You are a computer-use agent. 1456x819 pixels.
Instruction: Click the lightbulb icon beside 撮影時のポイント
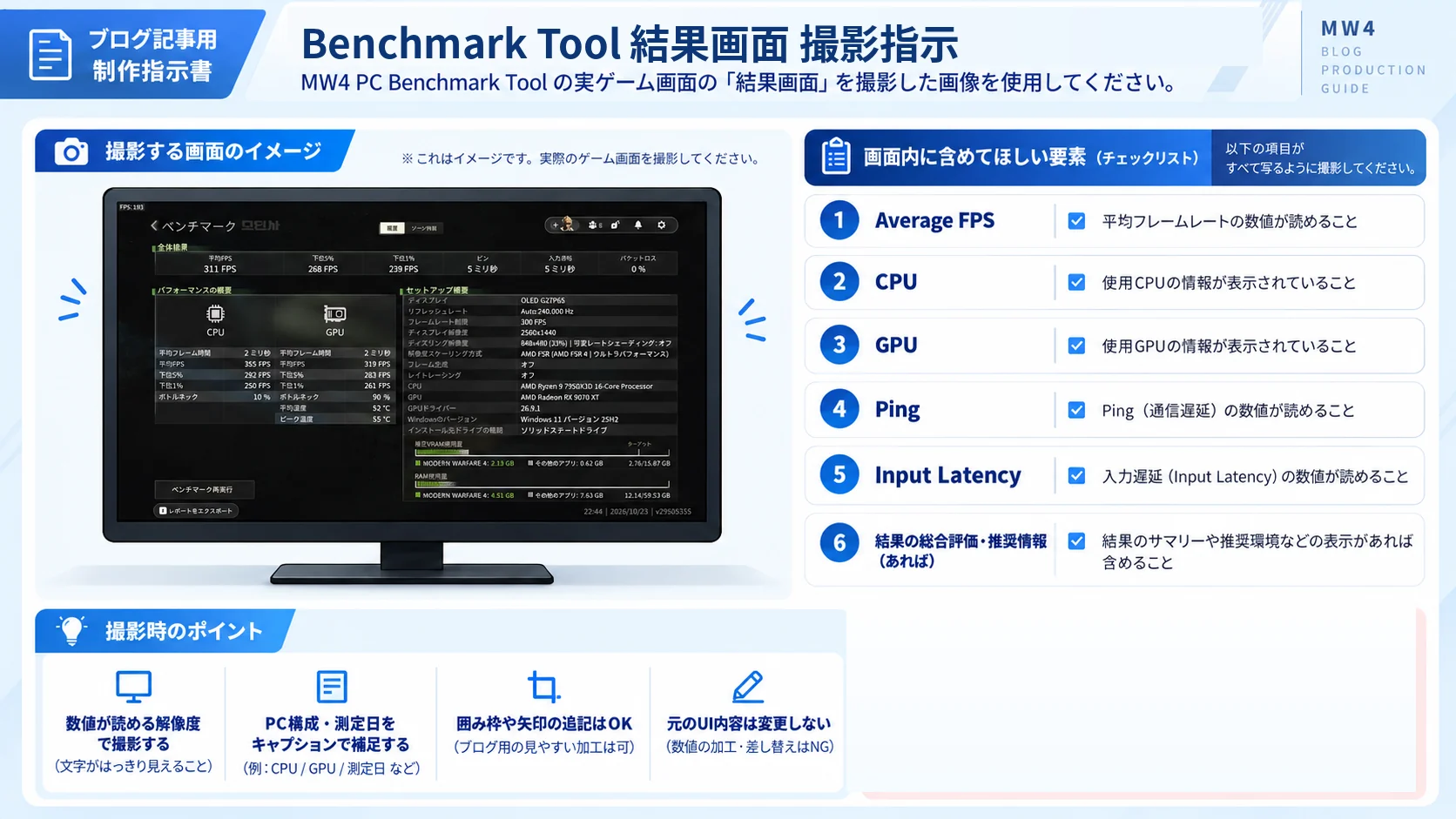(72, 629)
